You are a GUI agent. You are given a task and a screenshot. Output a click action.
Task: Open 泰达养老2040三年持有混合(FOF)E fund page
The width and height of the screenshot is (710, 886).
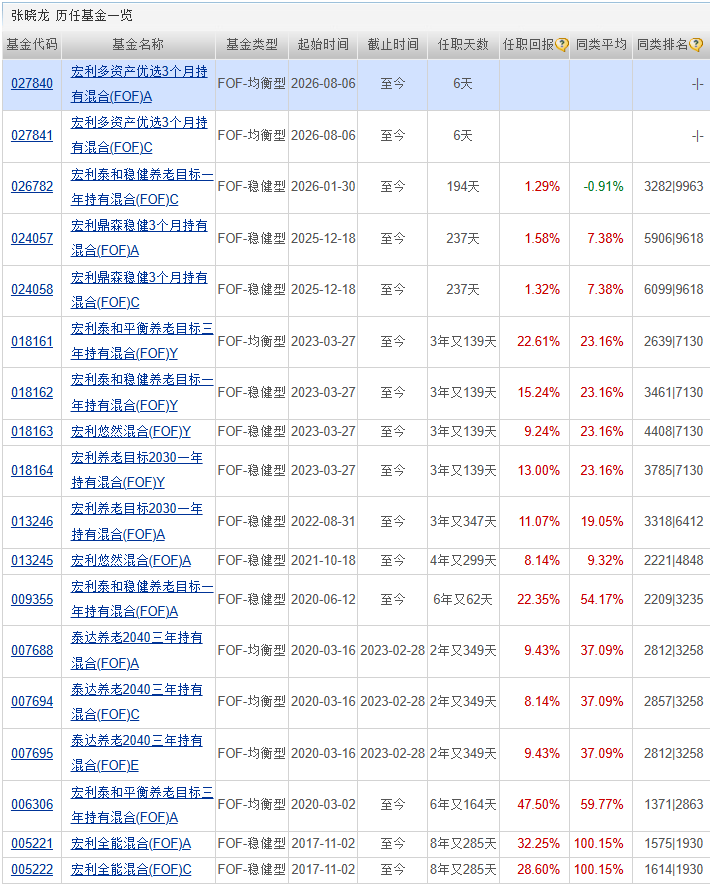137,753
